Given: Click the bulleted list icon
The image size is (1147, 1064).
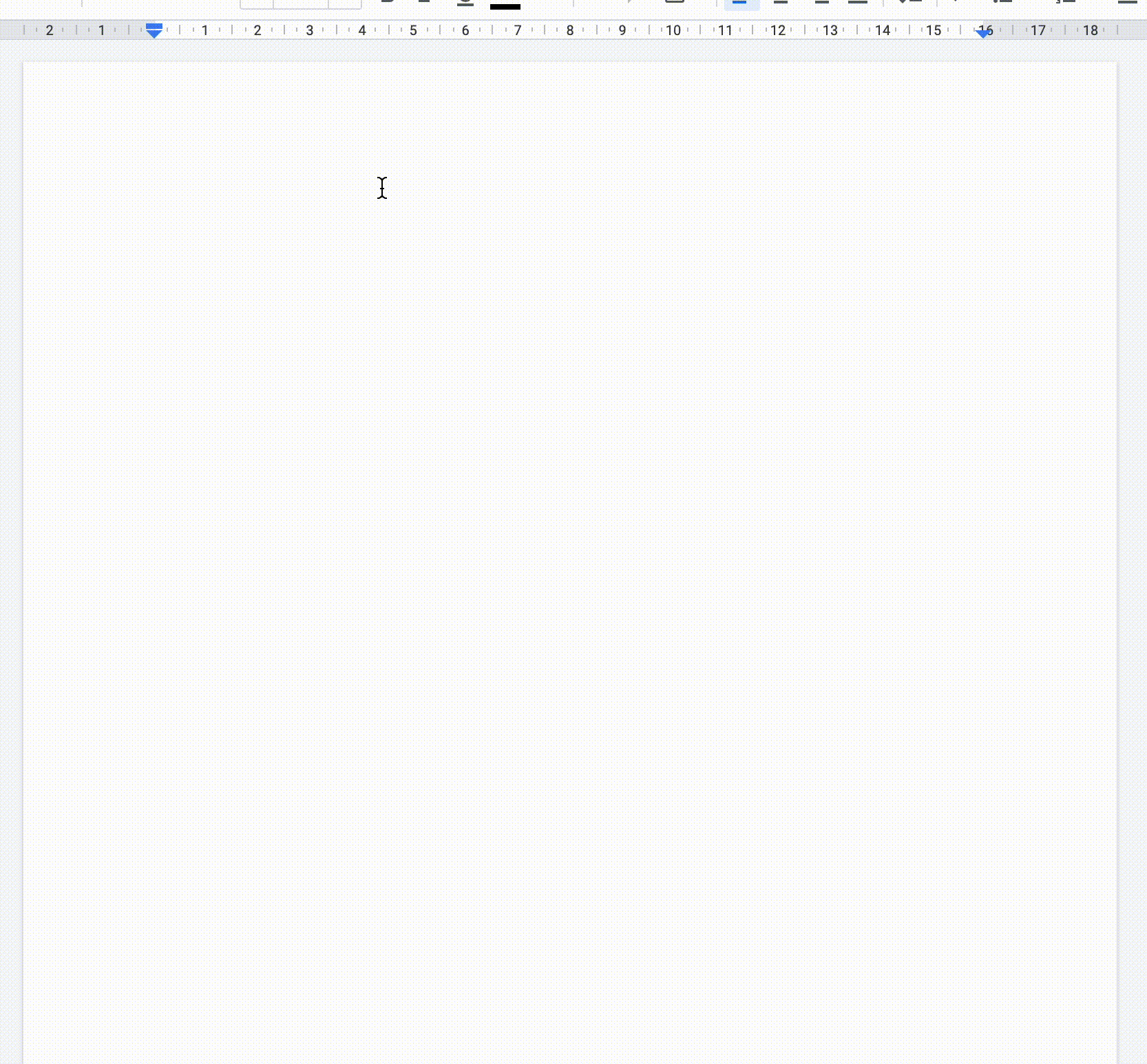Looking at the screenshot, I should [x=1003, y=2].
